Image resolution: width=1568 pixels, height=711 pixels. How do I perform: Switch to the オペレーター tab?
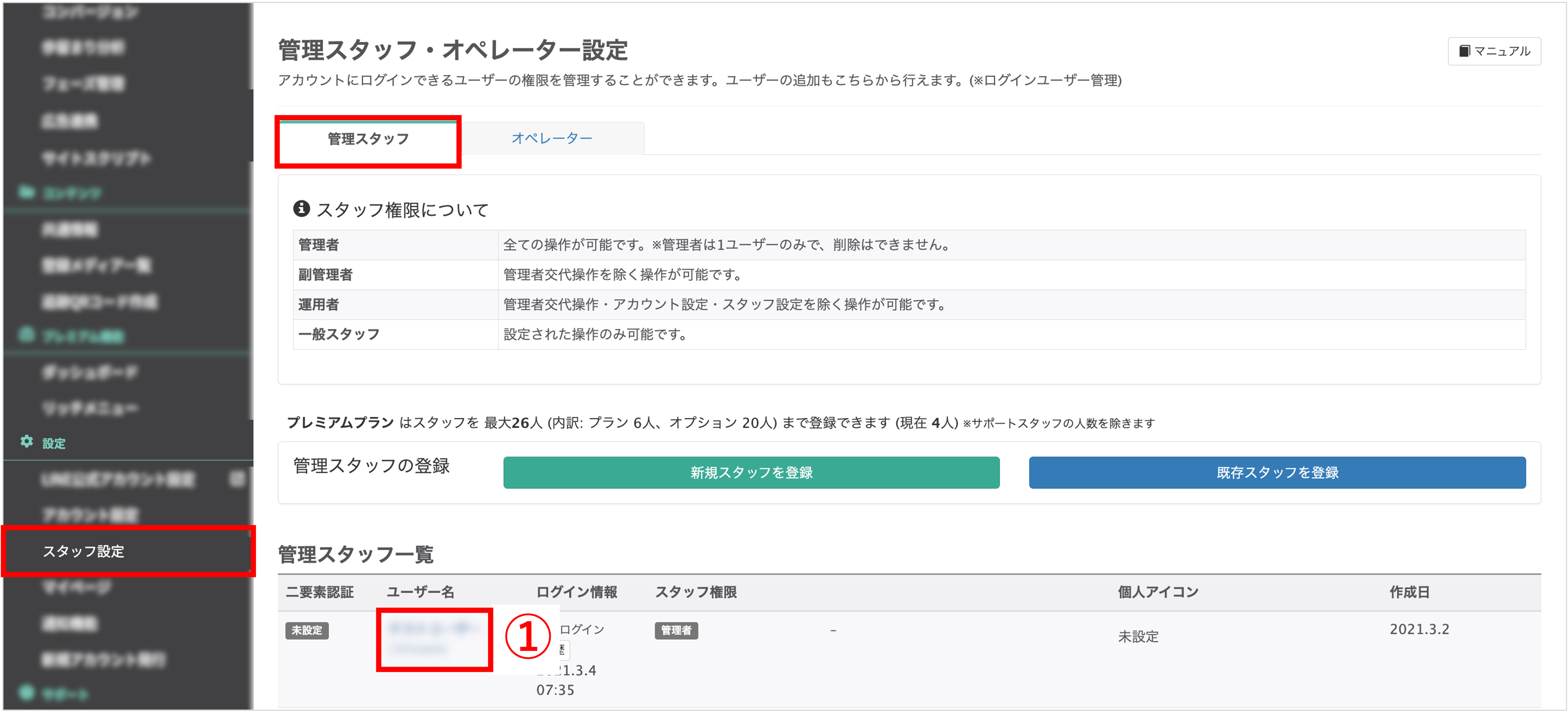pos(552,138)
